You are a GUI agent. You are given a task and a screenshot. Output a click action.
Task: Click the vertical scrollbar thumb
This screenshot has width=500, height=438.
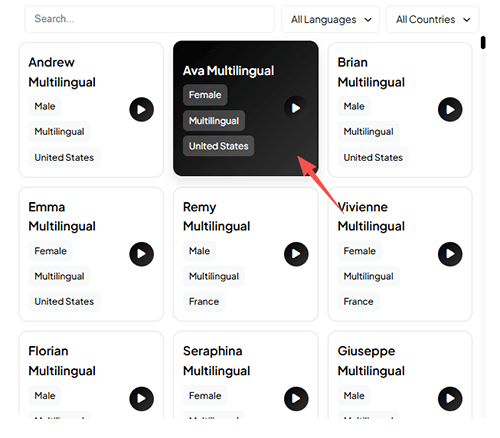click(x=483, y=43)
